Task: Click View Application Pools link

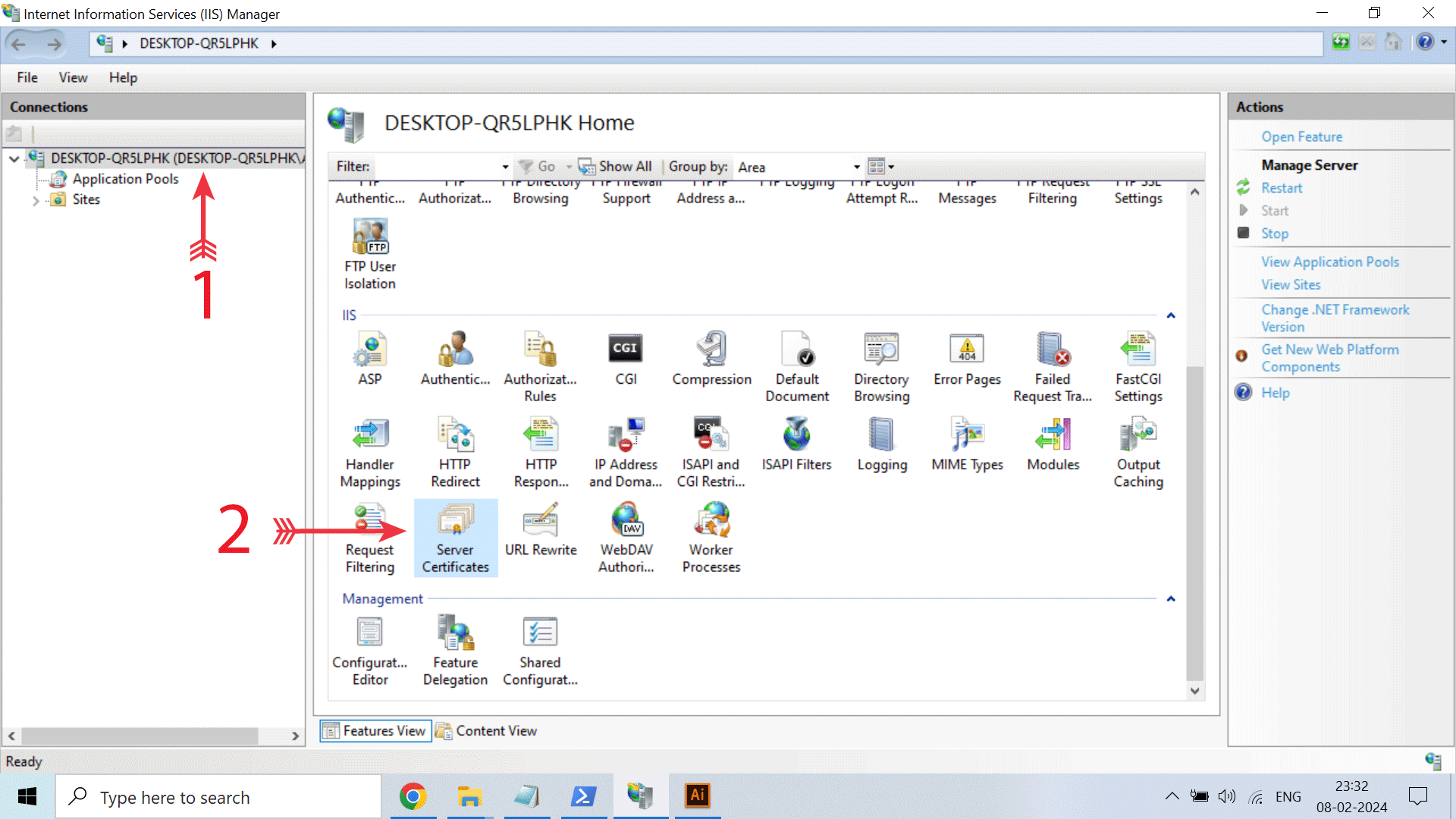Action: (x=1330, y=262)
